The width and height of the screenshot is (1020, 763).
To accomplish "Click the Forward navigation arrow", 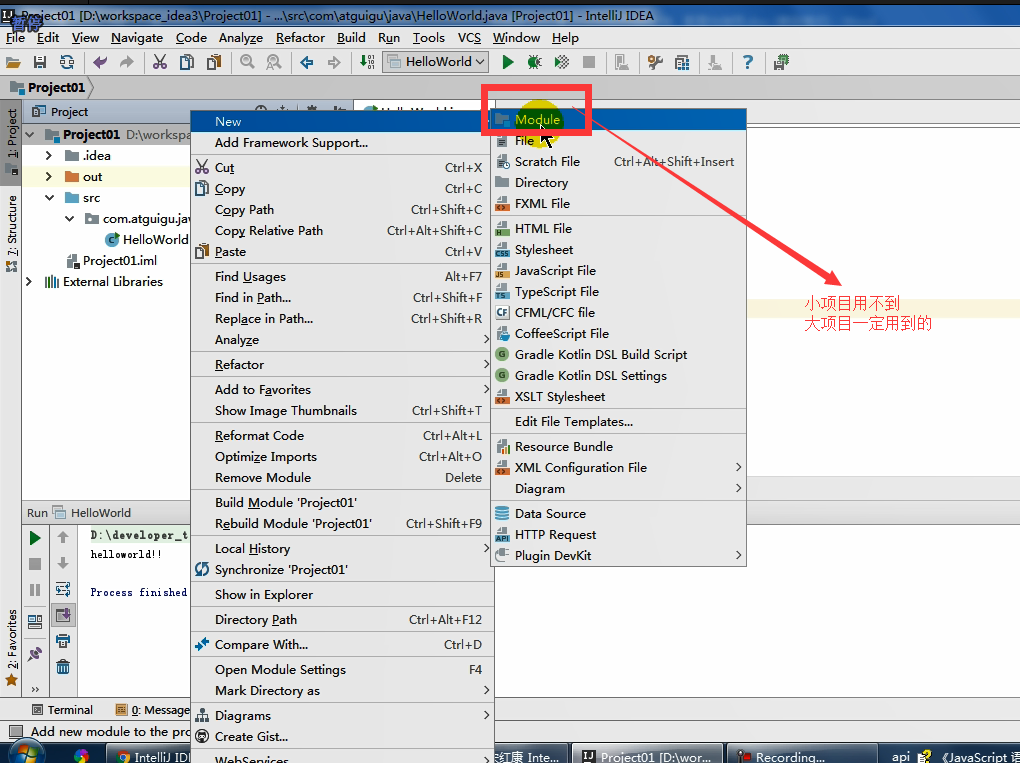I will 334,62.
